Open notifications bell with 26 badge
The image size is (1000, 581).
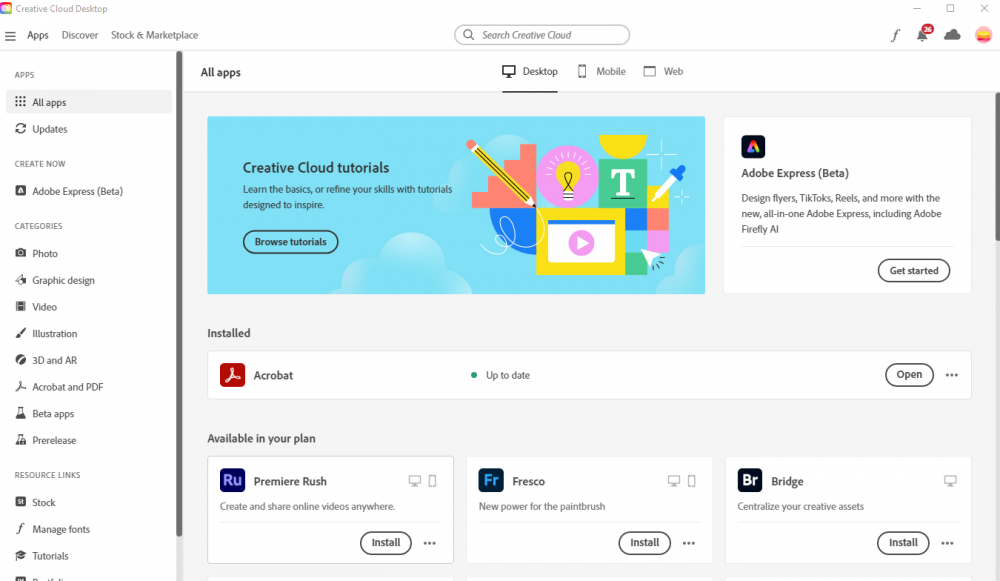[x=923, y=34]
